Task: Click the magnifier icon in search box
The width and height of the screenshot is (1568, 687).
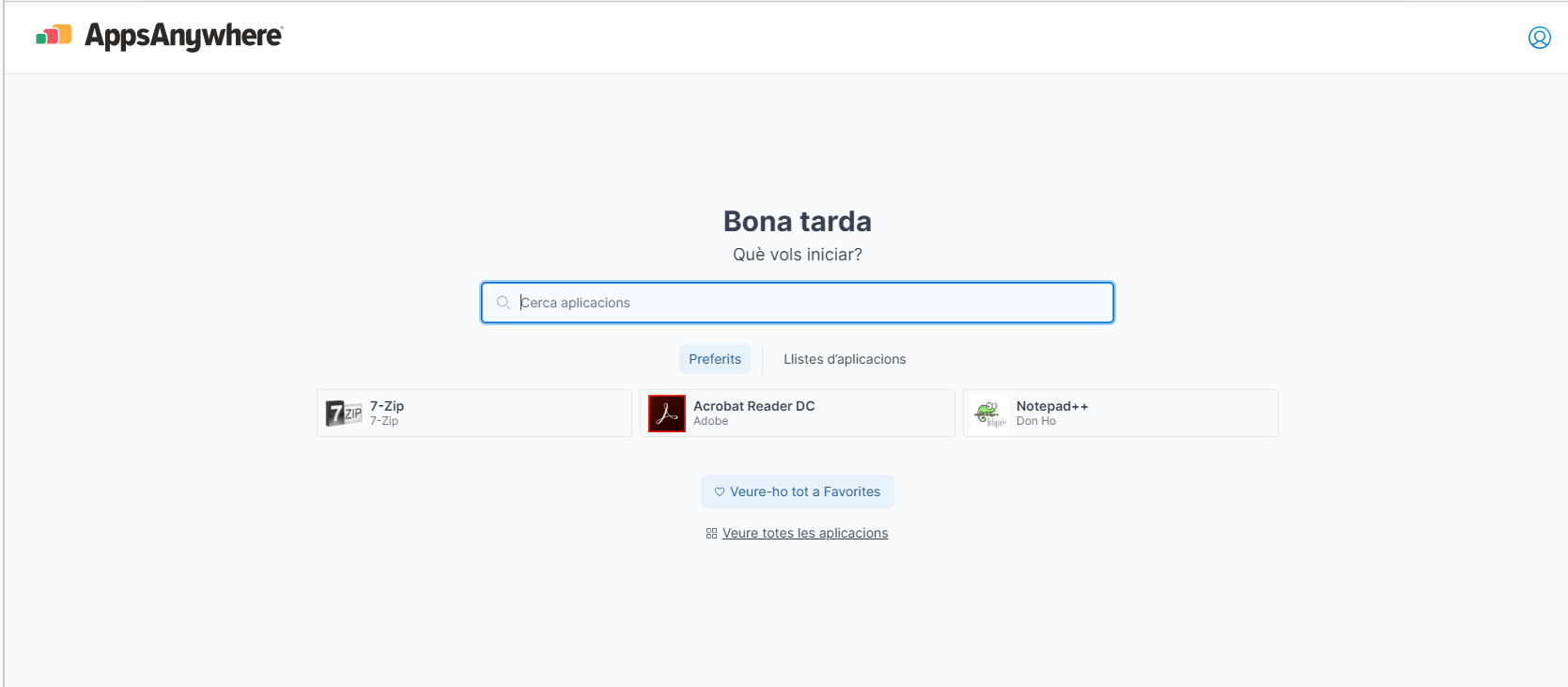Action: pyautogui.click(x=504, y=303)
